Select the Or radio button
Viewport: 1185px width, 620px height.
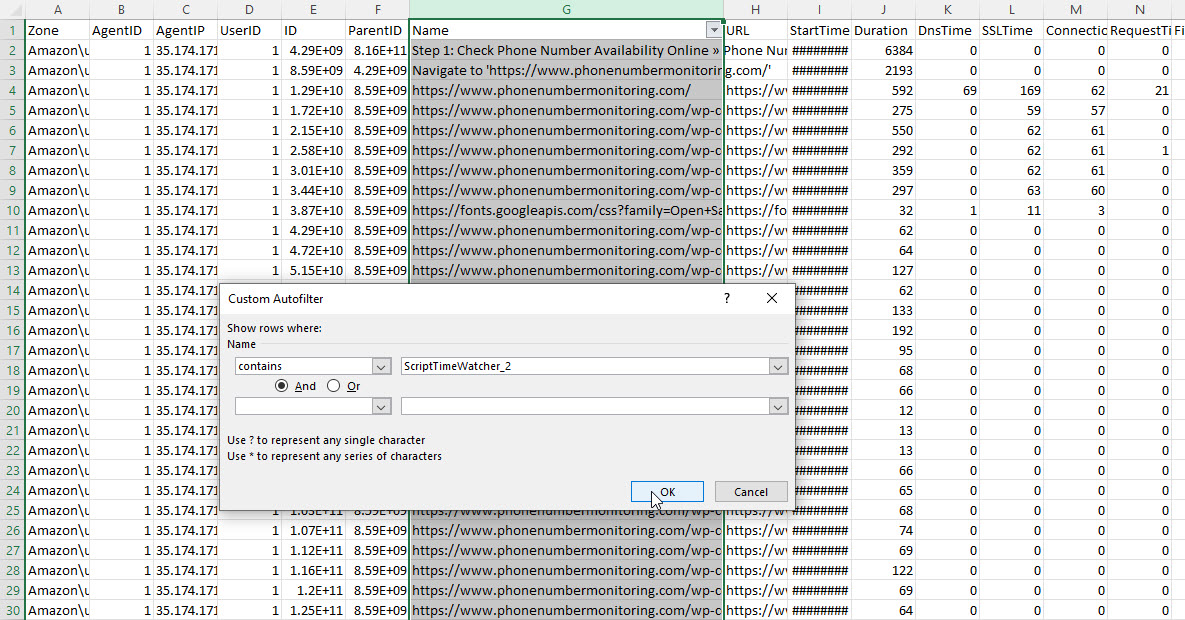pos(334,386)
